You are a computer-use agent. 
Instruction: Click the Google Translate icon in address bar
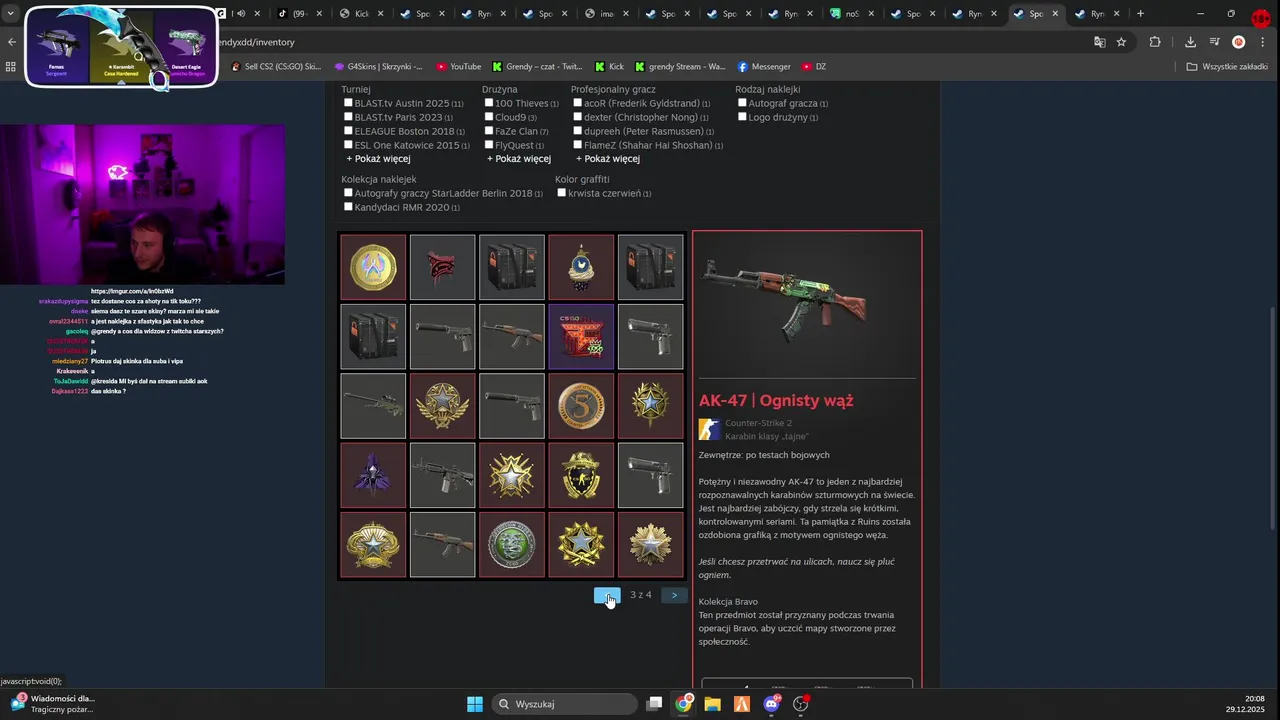pos(1100,42)
